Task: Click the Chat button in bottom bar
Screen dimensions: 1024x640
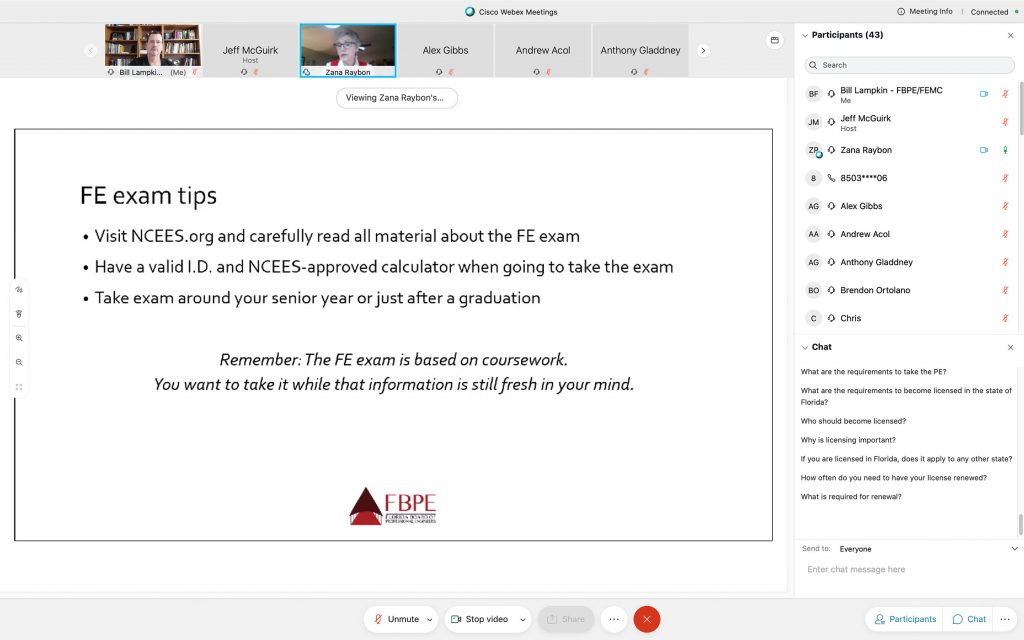Action: pyautogui.click(x=969, y=619)
